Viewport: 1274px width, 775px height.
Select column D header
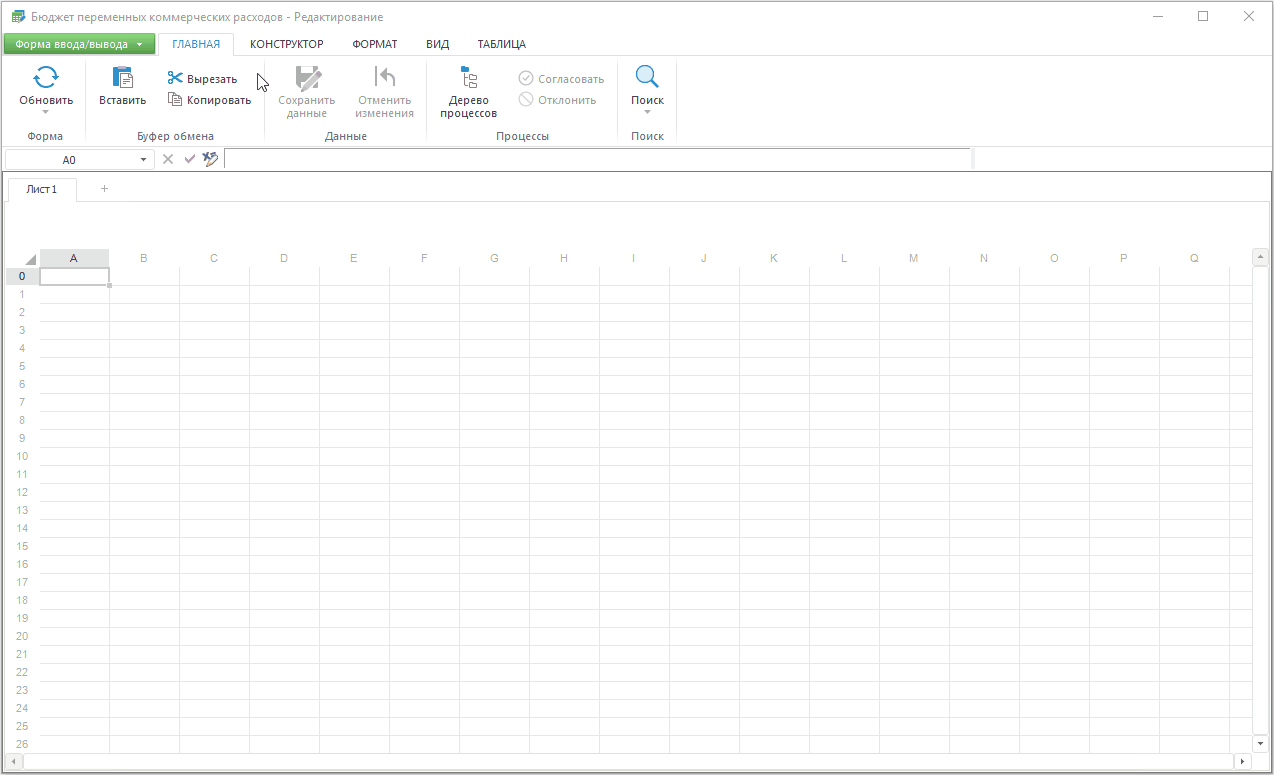click(x=284, y=259)
